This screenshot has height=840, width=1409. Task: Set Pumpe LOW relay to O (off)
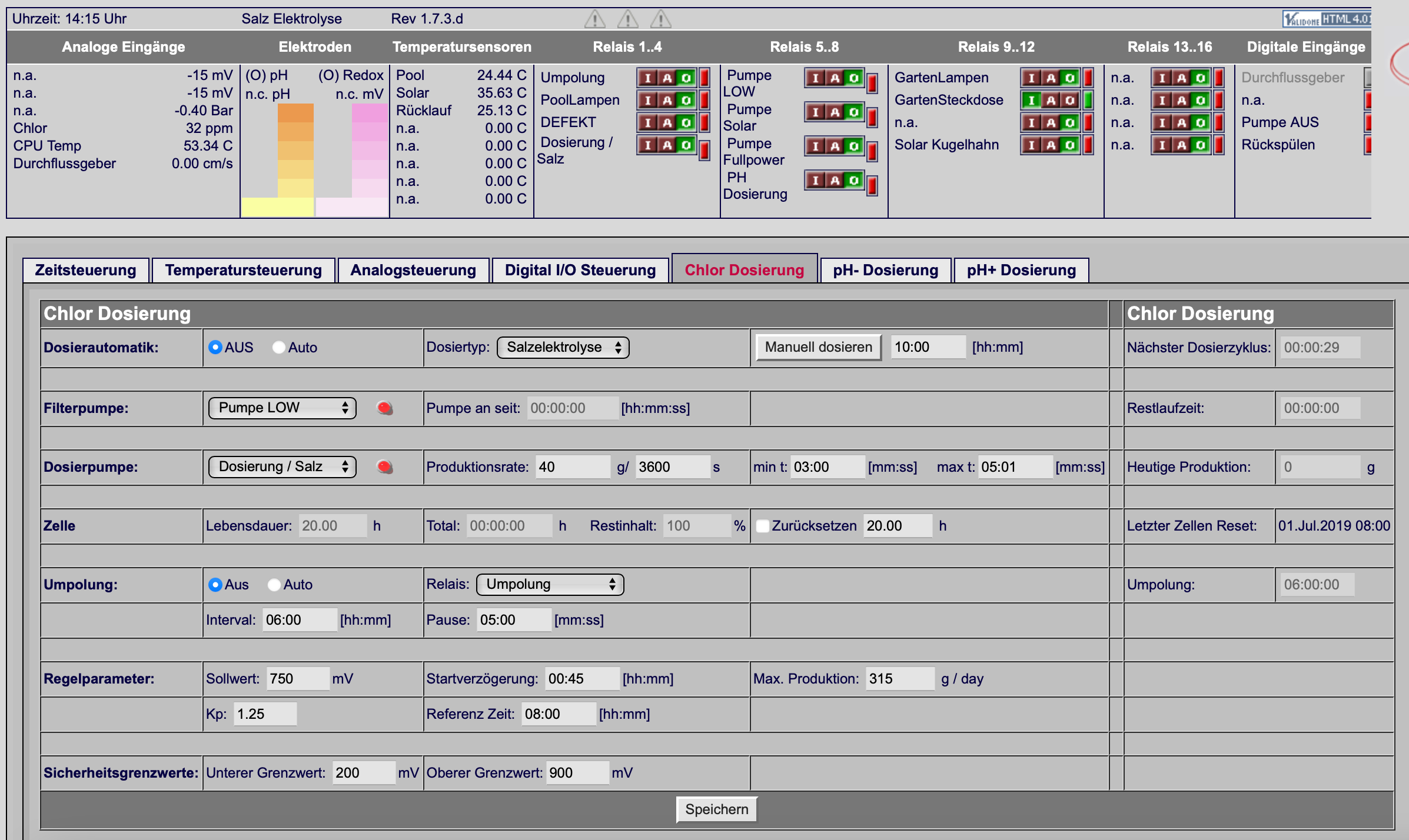[854, 78]
